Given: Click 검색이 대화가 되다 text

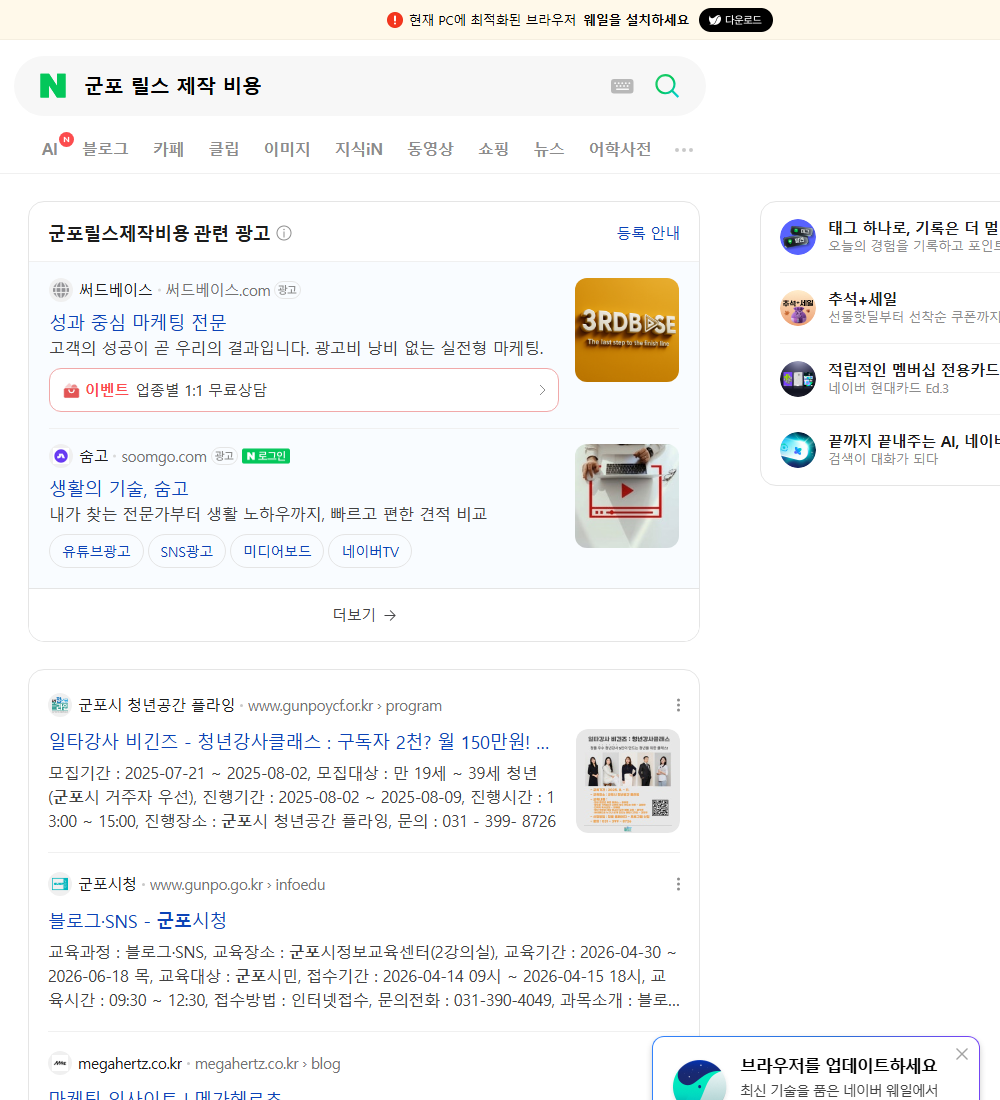Looking at the screenshot, I should [883, 459].
